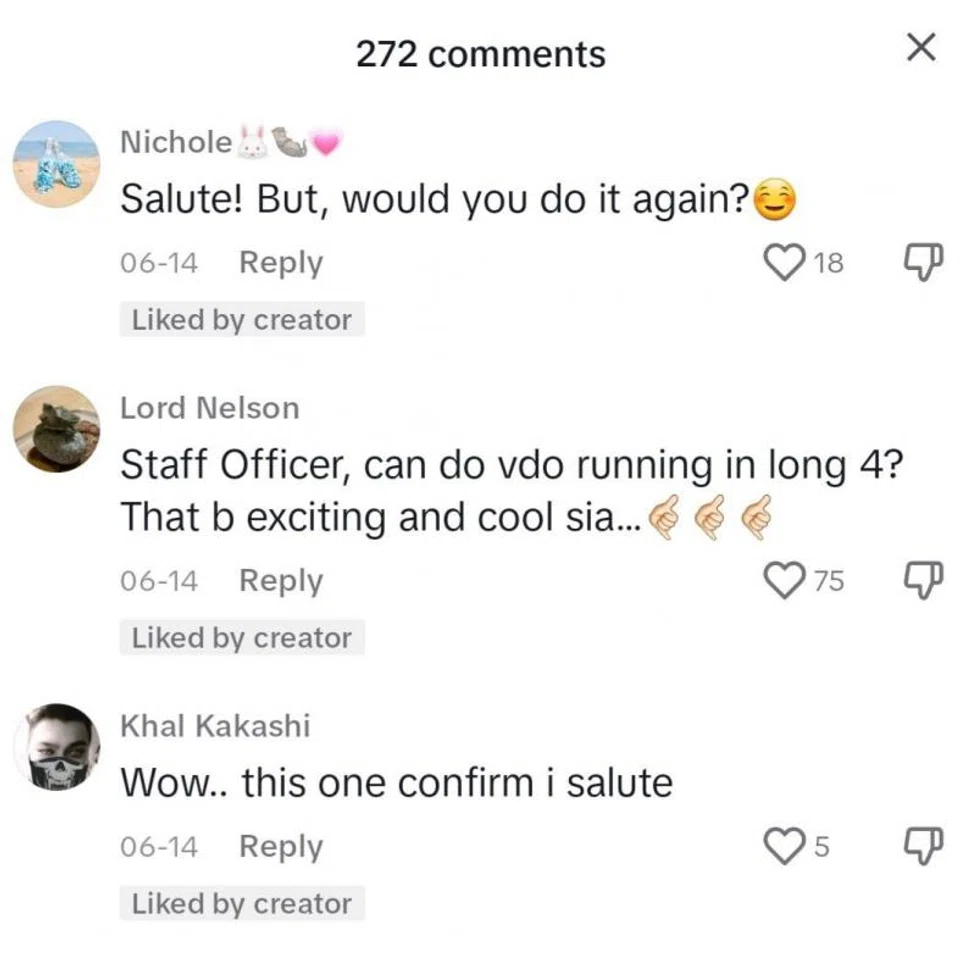Viewport: 960px width, 960px height.
Task: Open Nichole's profile picture
Action: click(56, 164)
